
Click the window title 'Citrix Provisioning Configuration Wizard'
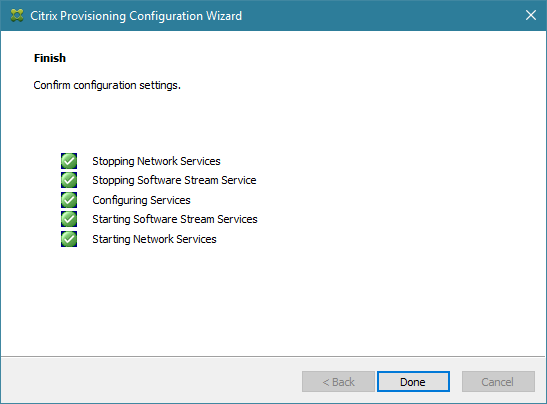[136, 16]
